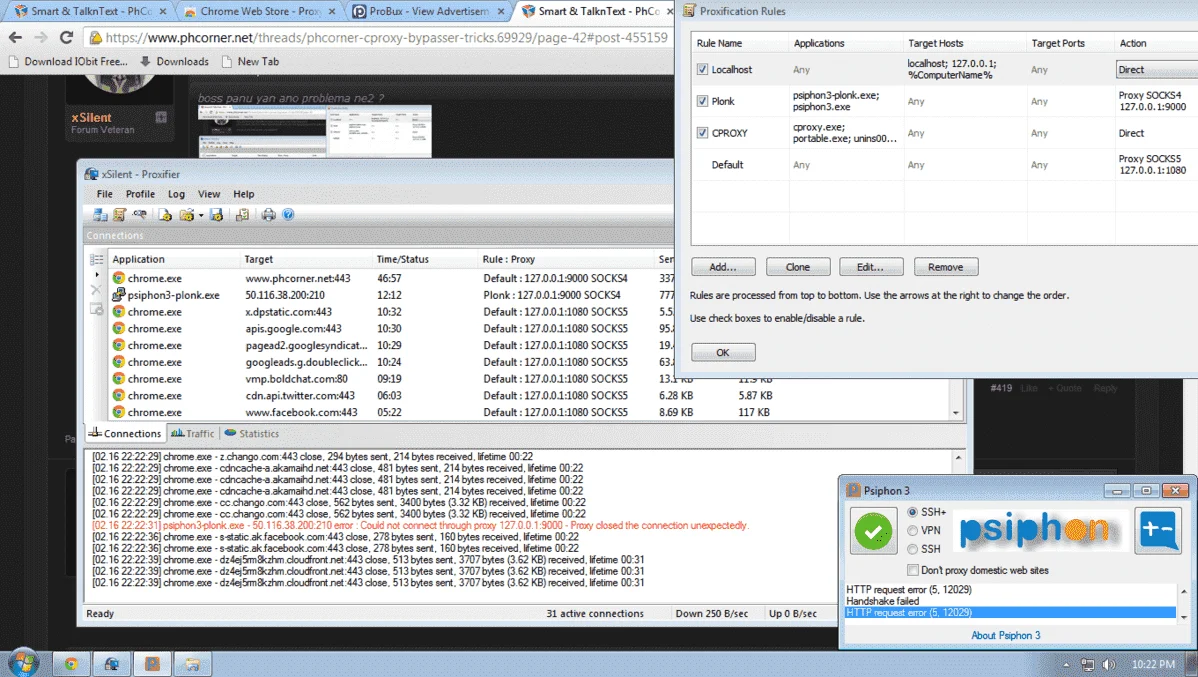1198x677 pixels.
Task: Enable Don't proxy domestic web sites checkbox
Action: coord(912,570)
